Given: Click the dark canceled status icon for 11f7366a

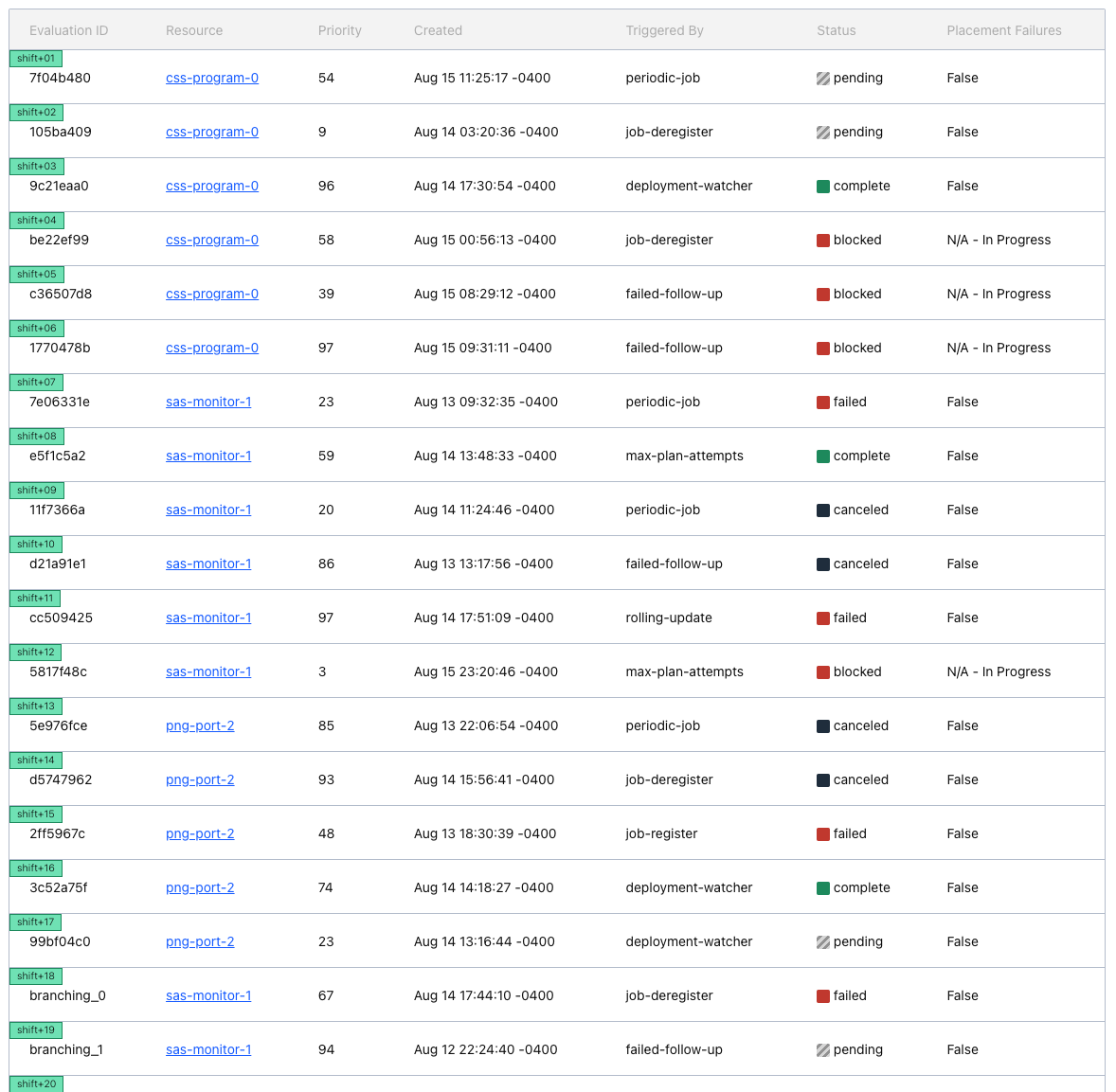Looking at the screenshot, I should pyautogui.click(x=822, y=510).
